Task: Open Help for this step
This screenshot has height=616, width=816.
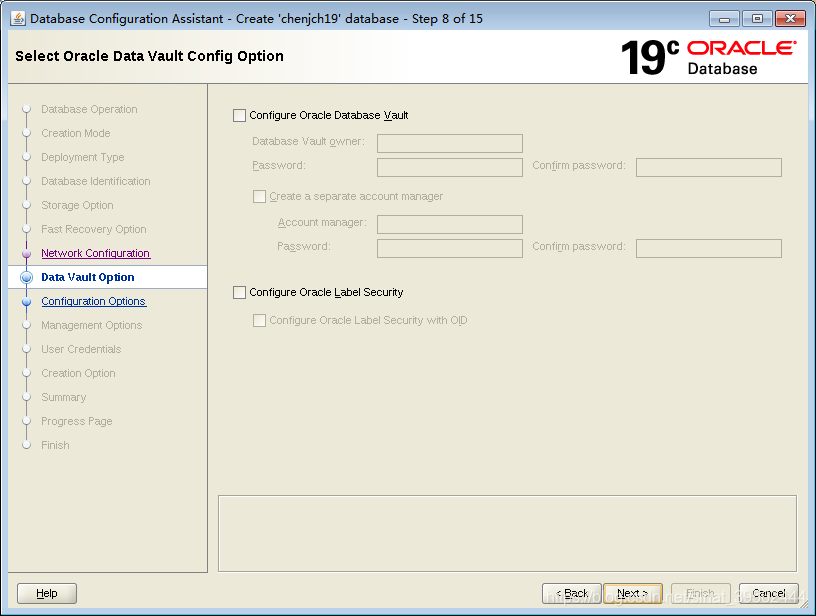Action: point(47,593)
